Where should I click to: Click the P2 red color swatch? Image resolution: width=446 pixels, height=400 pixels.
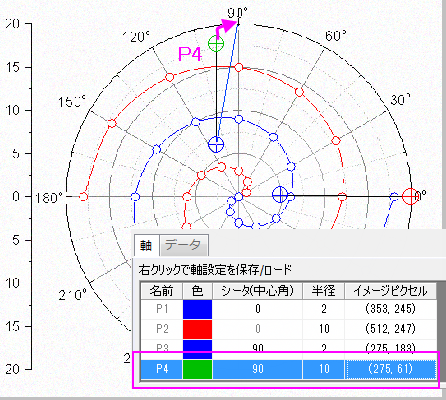tap(197, 329)
